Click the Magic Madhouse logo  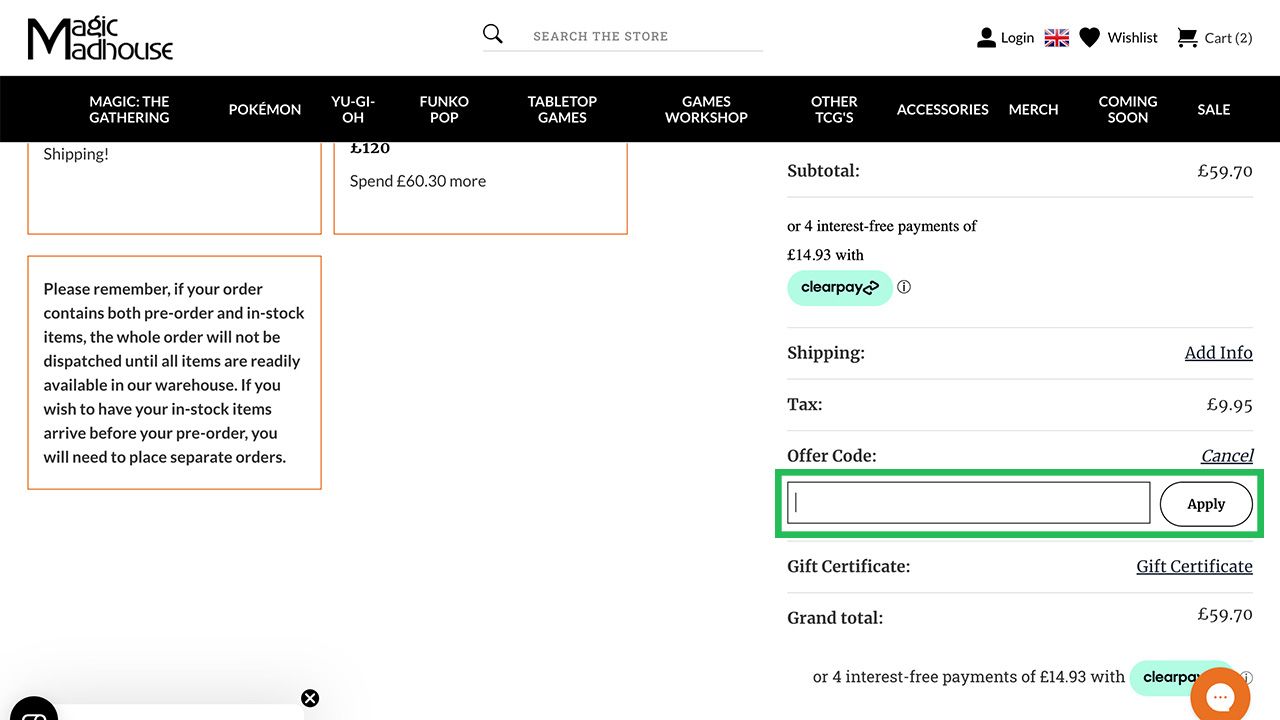click(x=100, y=39)
